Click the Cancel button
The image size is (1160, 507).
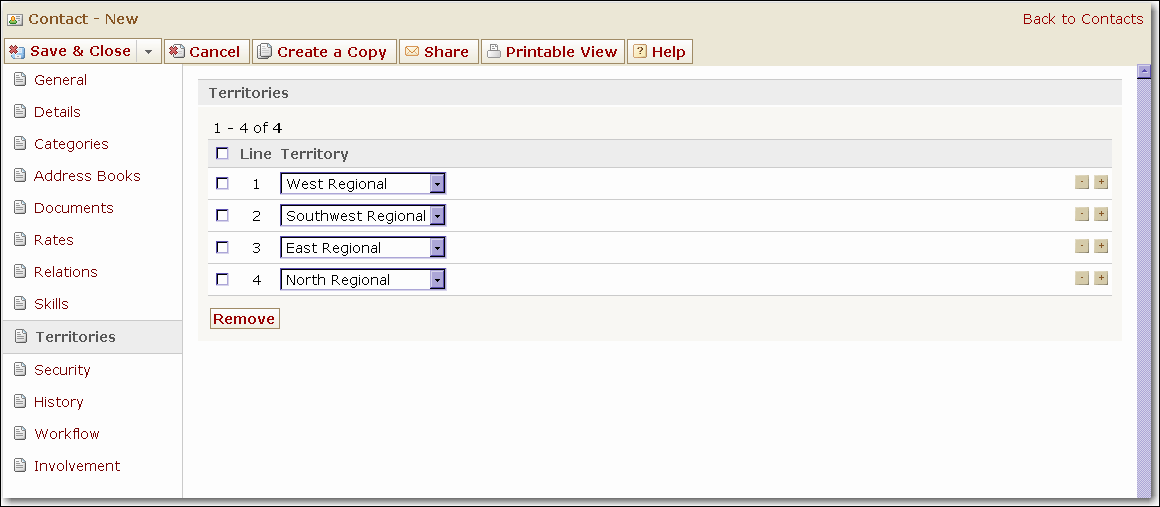(206, 52)
